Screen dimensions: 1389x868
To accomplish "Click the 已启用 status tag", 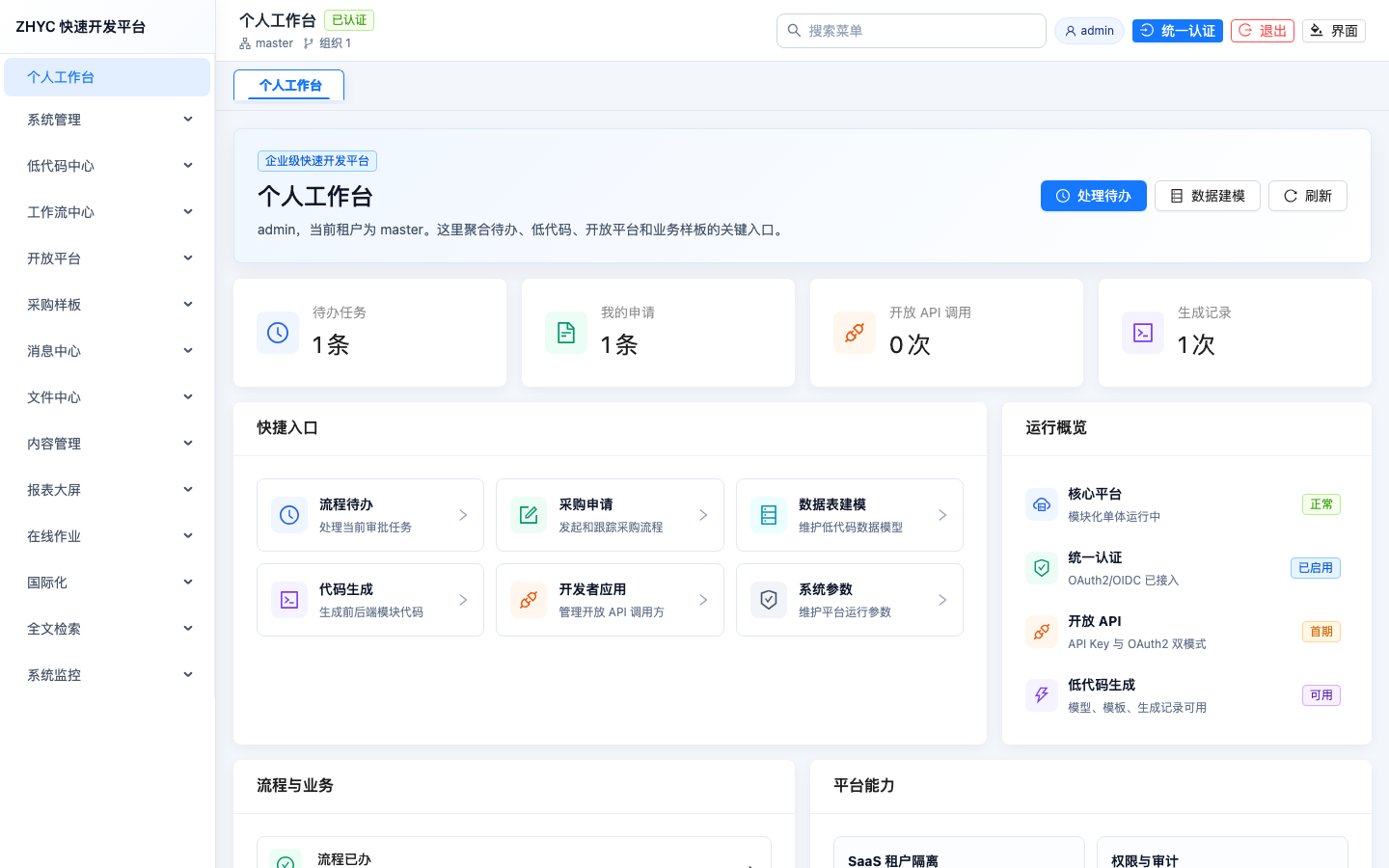I will click(x=1316, y=568).
